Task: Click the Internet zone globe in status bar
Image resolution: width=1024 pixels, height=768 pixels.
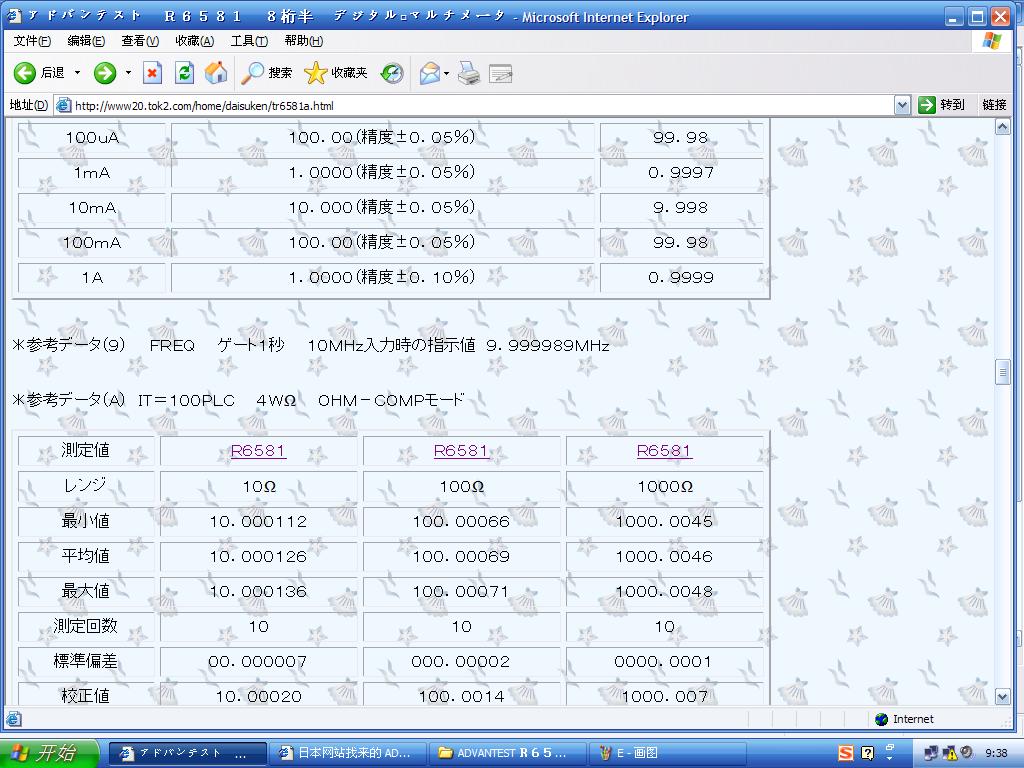Action: (x=882, y=719)
